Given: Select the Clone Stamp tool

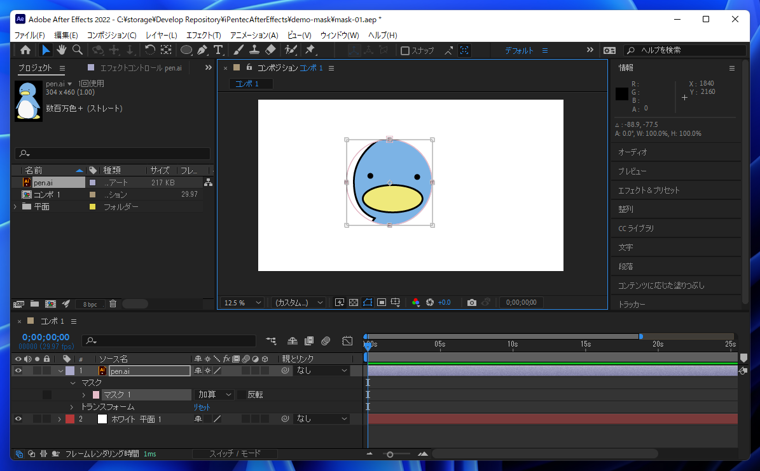Looking at the screenshot, I should pyautogui.click(x=254, y=50).
